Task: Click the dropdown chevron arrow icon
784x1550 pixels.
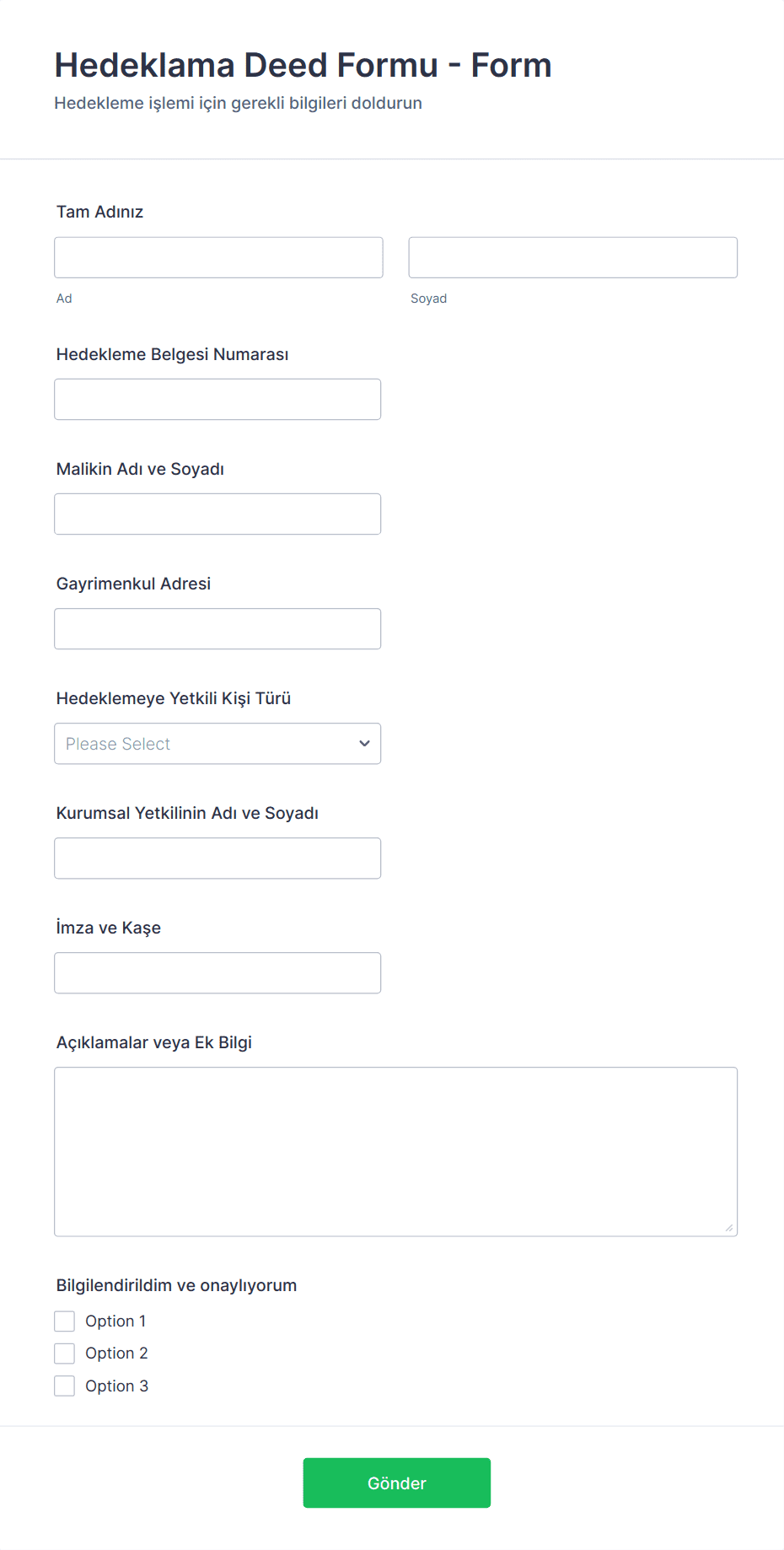Action: pyautogui.click(x=364, y=743)
